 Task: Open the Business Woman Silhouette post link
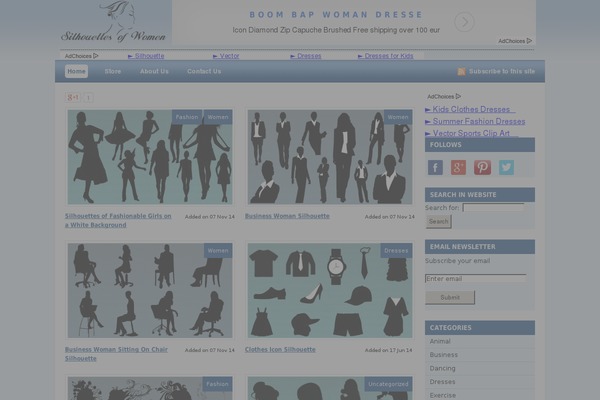tap(287, 216)
